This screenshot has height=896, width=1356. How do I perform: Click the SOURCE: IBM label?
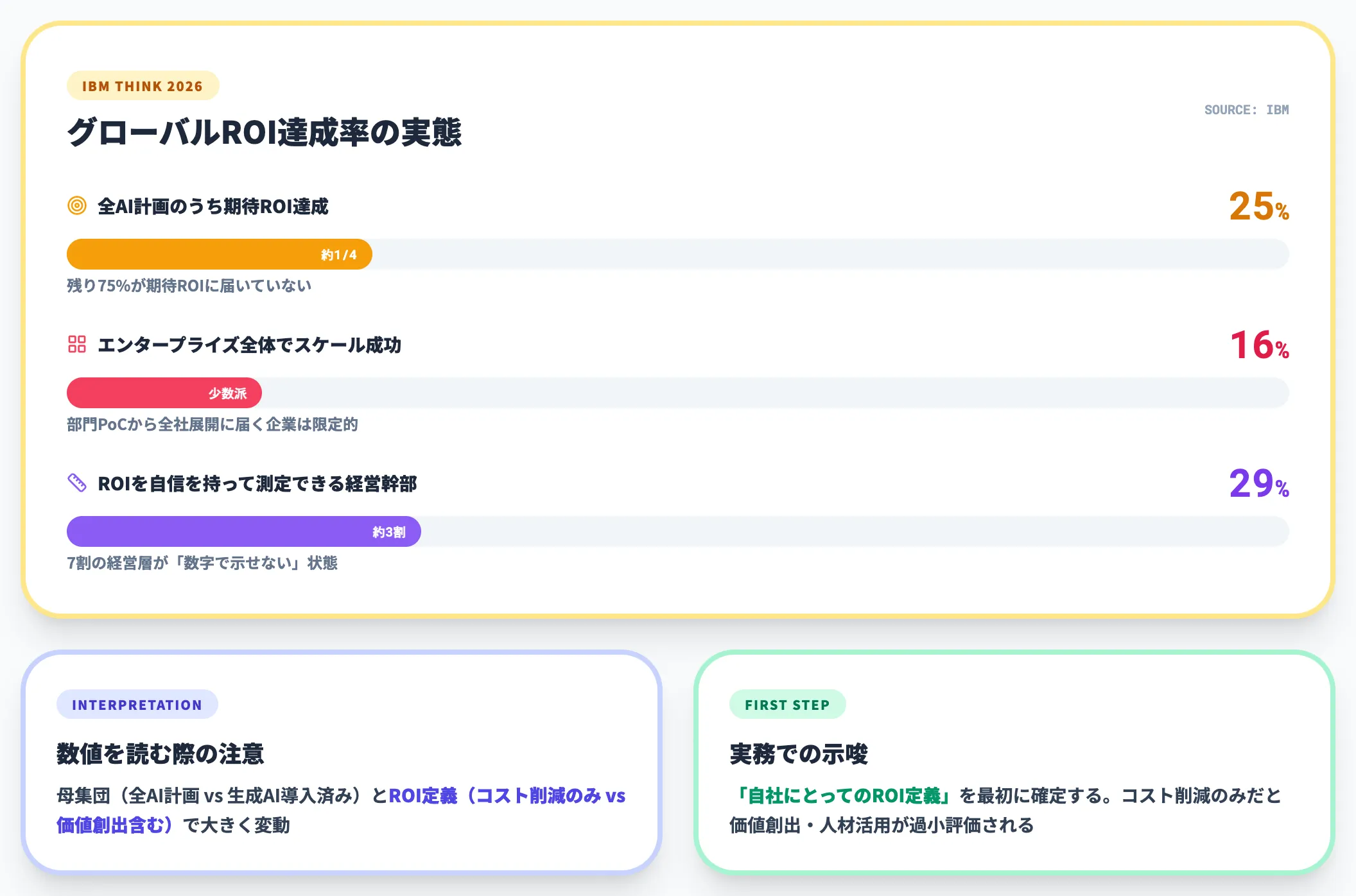[x=1246, y=110]
